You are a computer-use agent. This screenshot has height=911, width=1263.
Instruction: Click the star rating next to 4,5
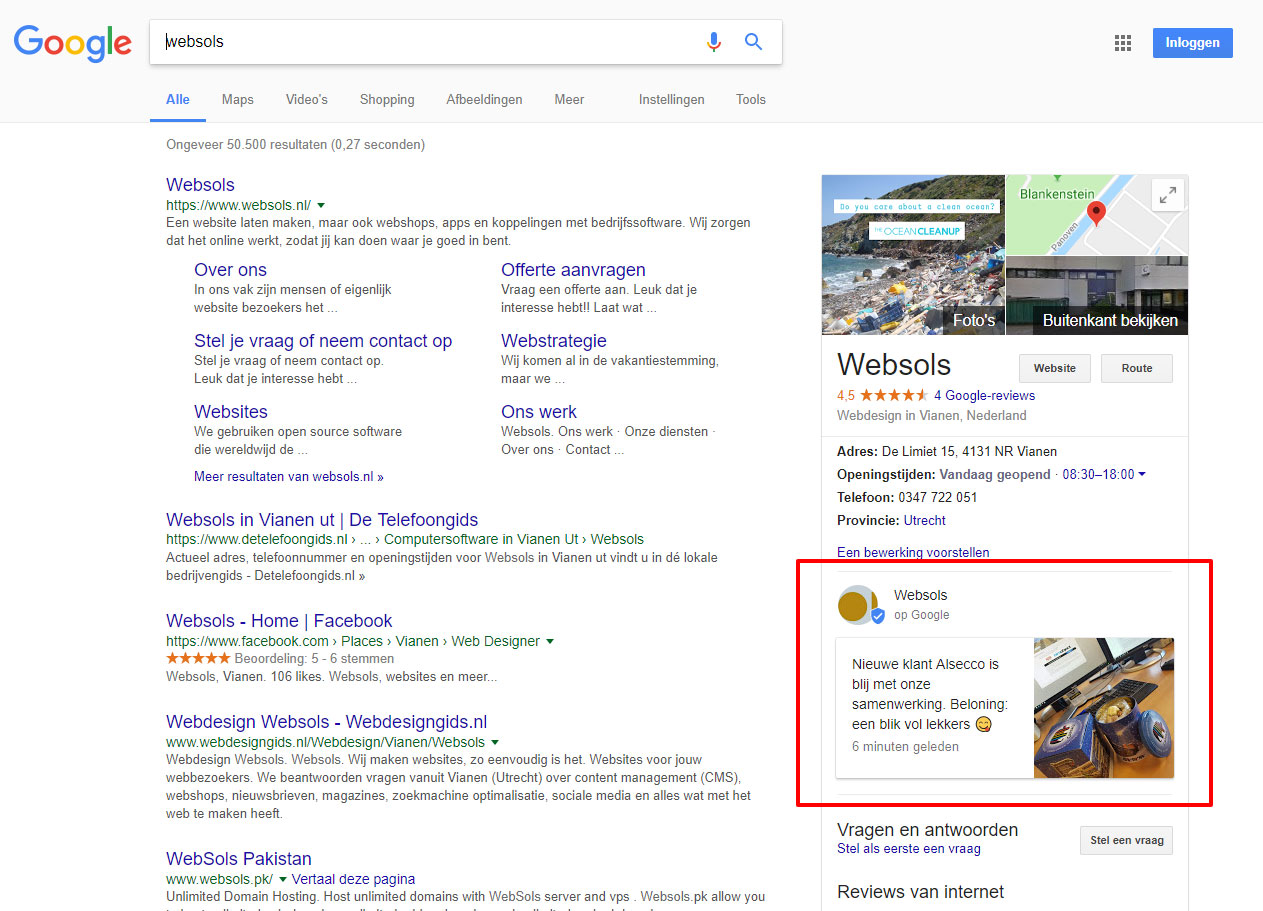[894, 396]
